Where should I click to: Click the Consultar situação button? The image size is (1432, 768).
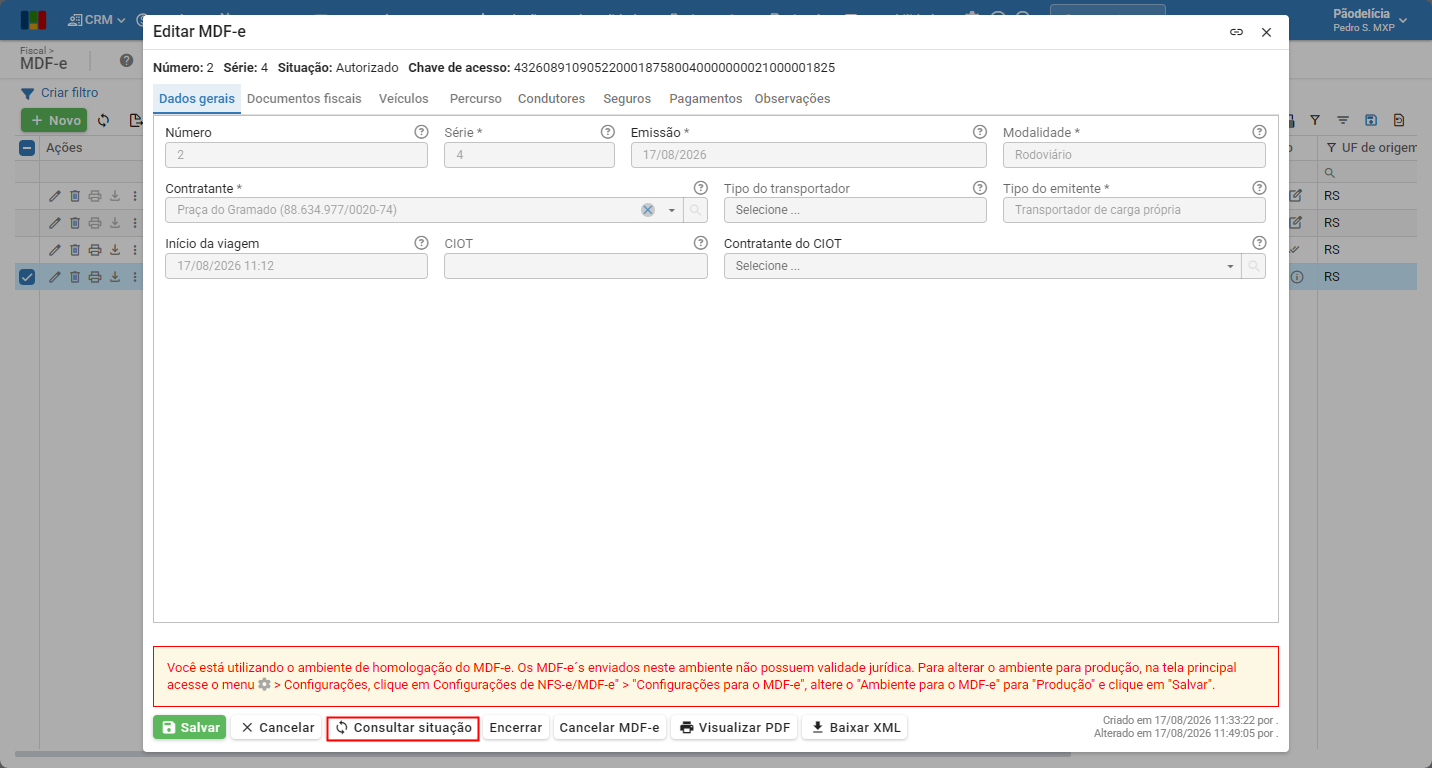coord(403,728)
